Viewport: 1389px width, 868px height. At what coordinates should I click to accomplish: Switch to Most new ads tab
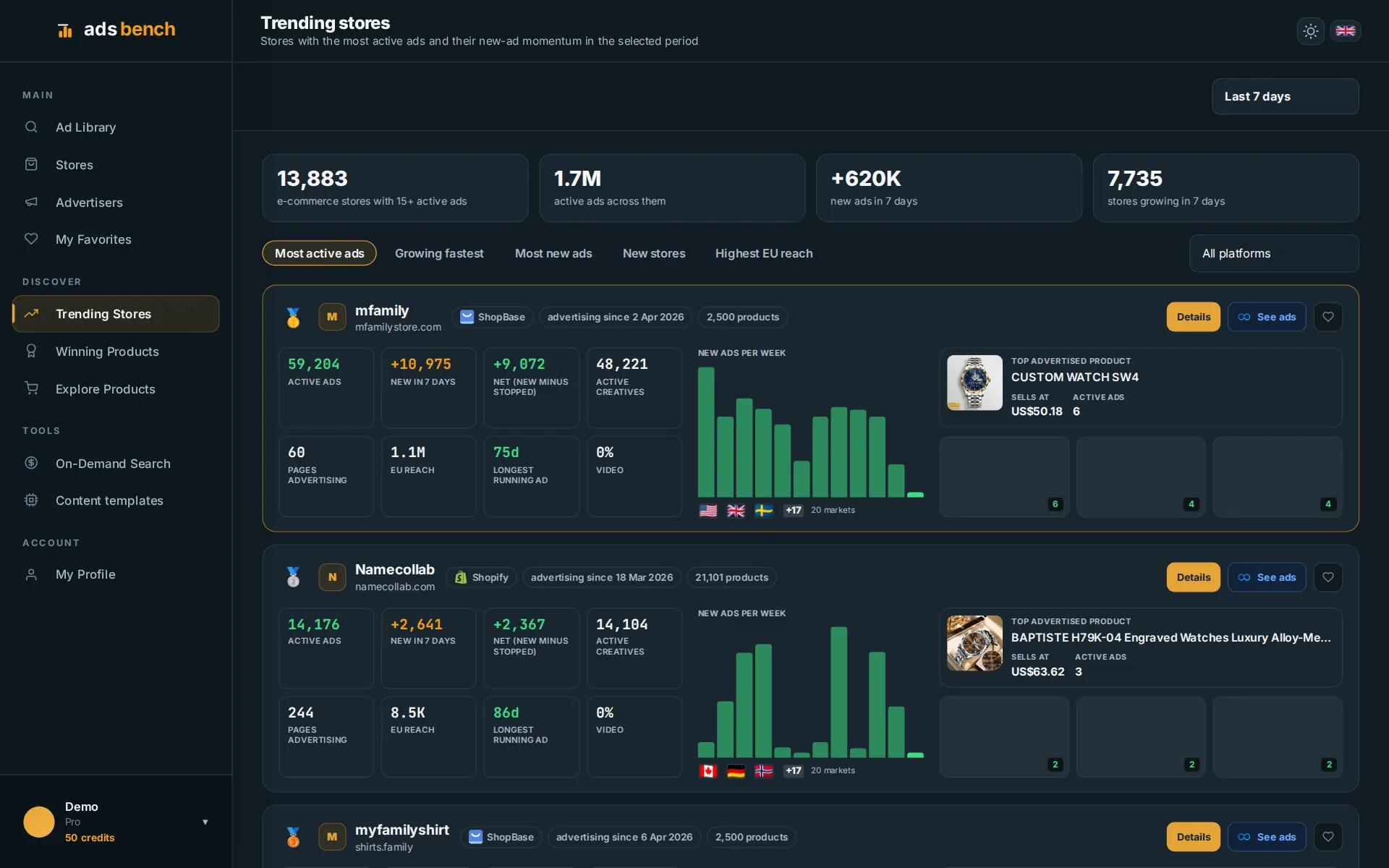553,253
